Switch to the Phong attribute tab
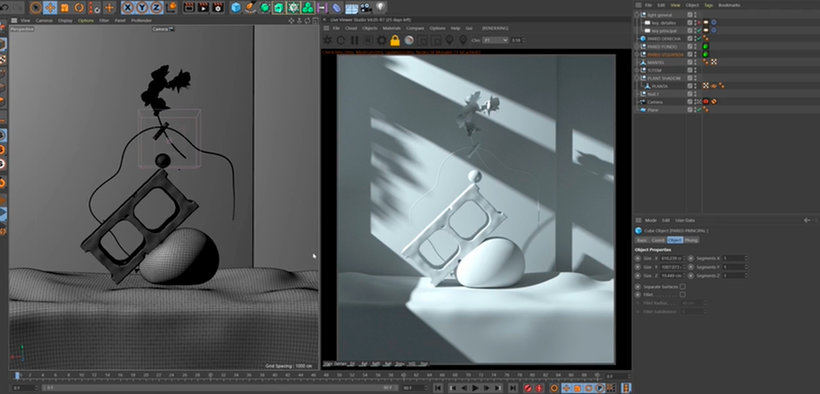 pyautogui.click(x=691, y=240)
